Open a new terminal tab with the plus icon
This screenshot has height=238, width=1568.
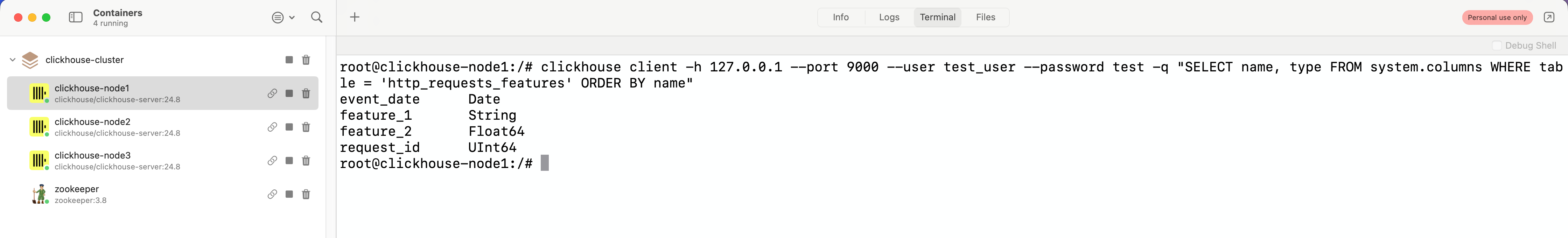[354, 17]
